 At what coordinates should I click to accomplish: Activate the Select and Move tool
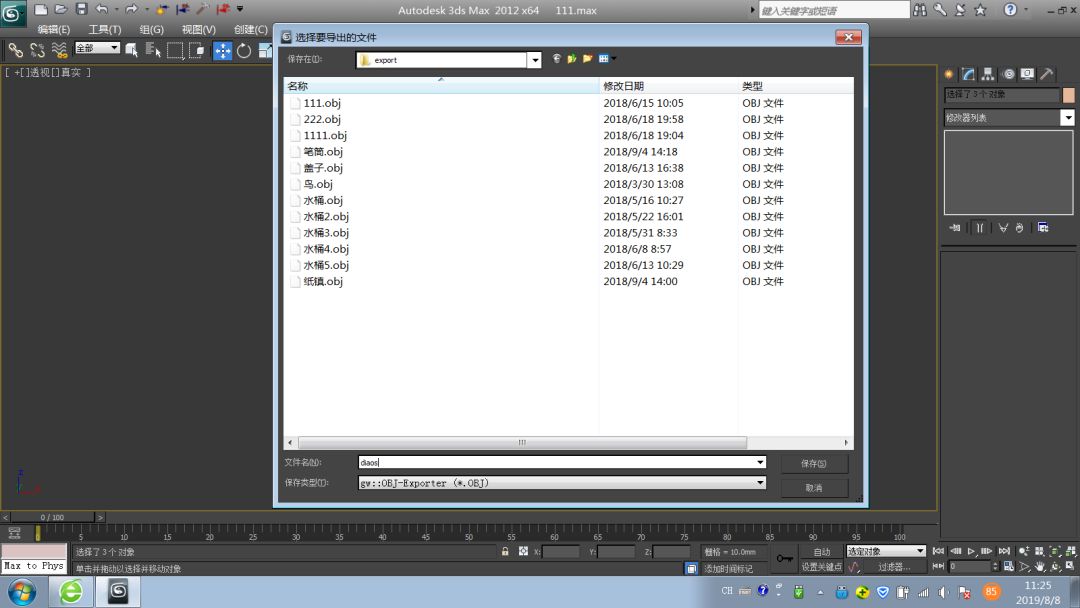[222, 50]
